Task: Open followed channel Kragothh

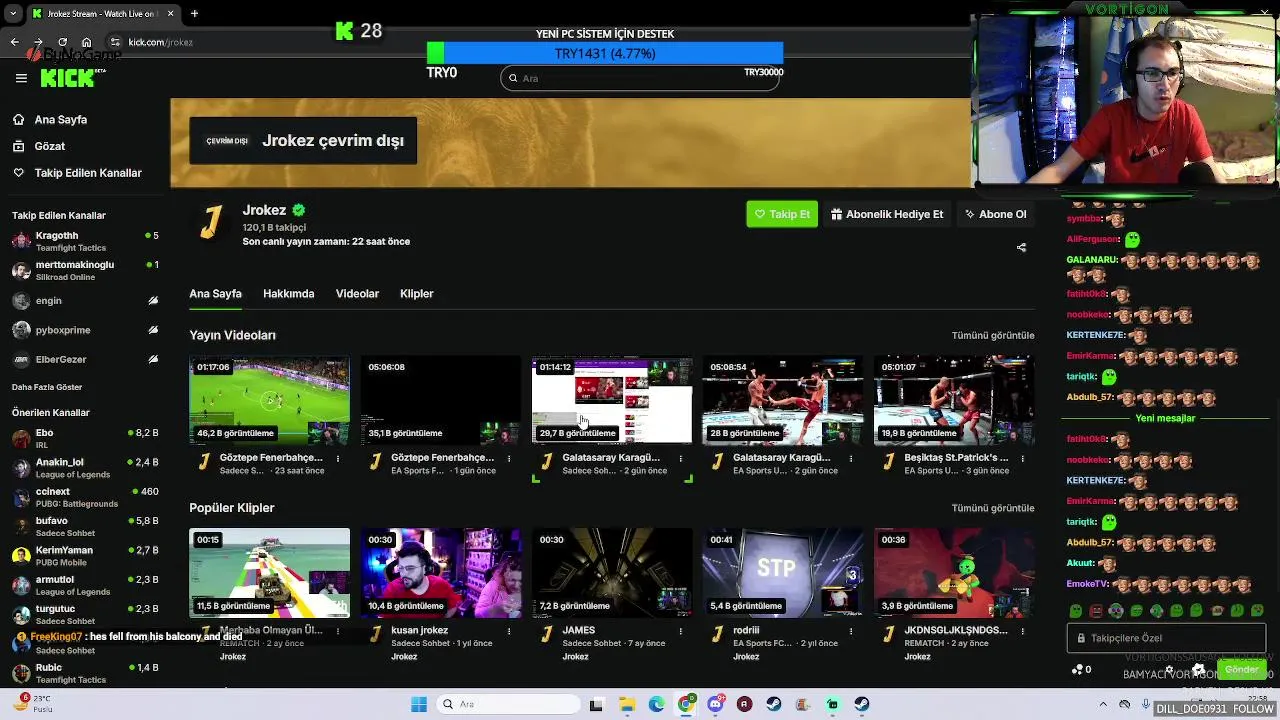Action: click(x=85, y=240)
